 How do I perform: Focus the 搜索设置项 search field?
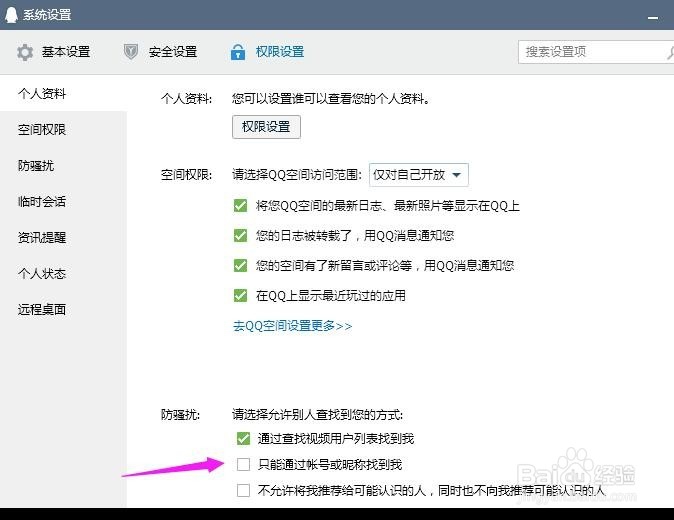pyautogui.click(x=596, y=52)
